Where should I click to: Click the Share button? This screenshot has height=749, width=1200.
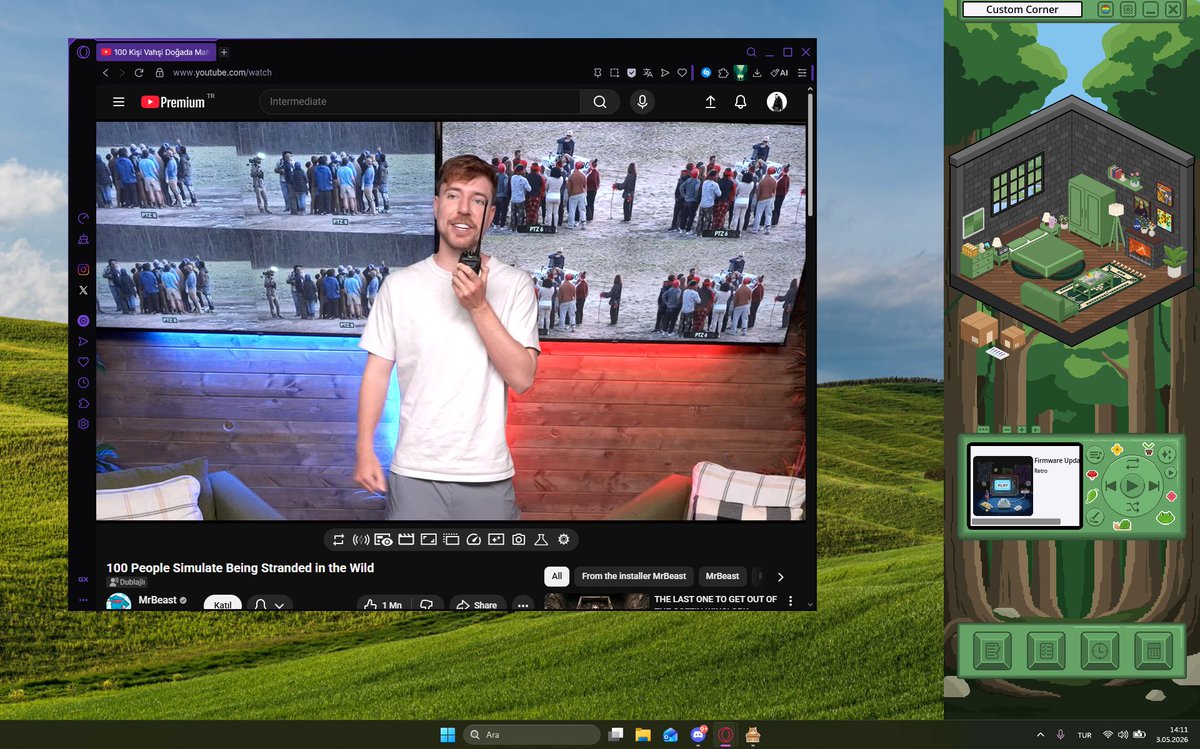476,605
